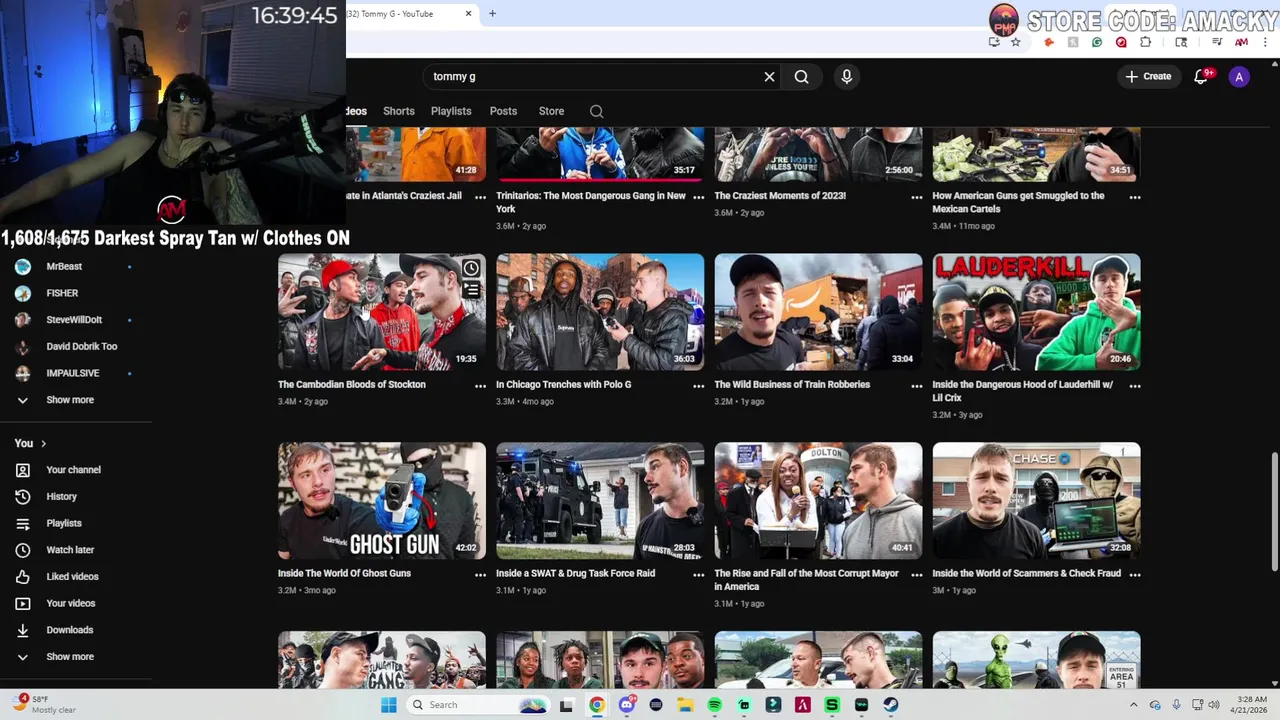Click the search magnifier button beside the search box
Image resolution: width=1280 pixels, height=720 pixels.
tap(801, 76)
